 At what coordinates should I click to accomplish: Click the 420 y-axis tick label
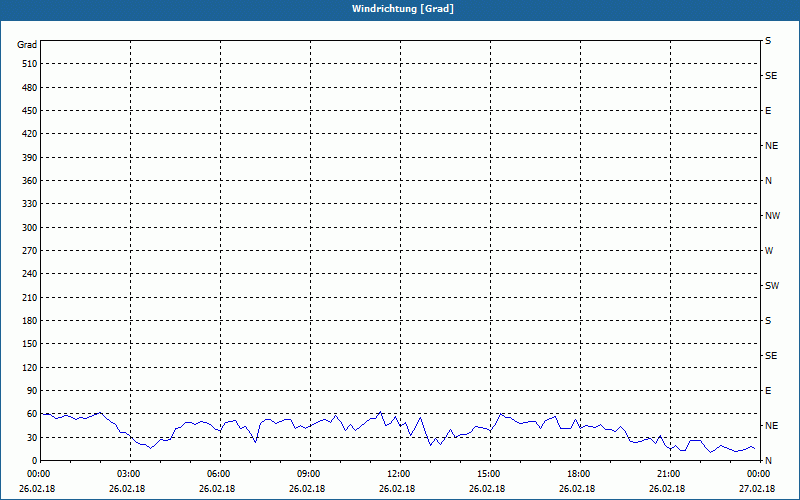pos(30,134)
